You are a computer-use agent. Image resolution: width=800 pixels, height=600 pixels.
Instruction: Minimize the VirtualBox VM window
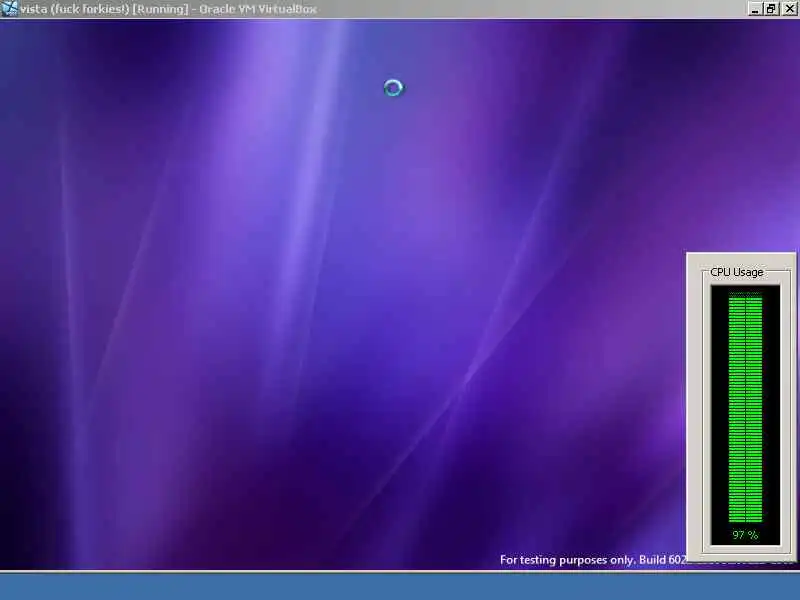(756, 9)
